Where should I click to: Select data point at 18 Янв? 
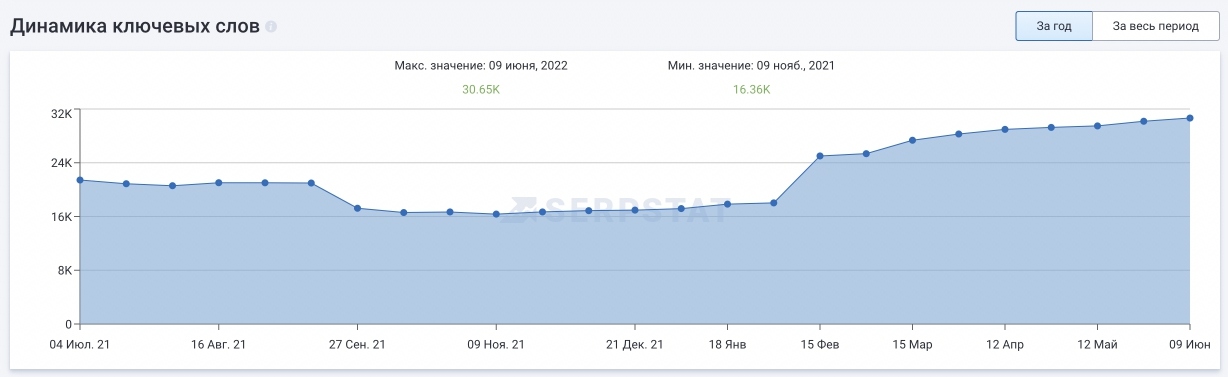[727, 204]
